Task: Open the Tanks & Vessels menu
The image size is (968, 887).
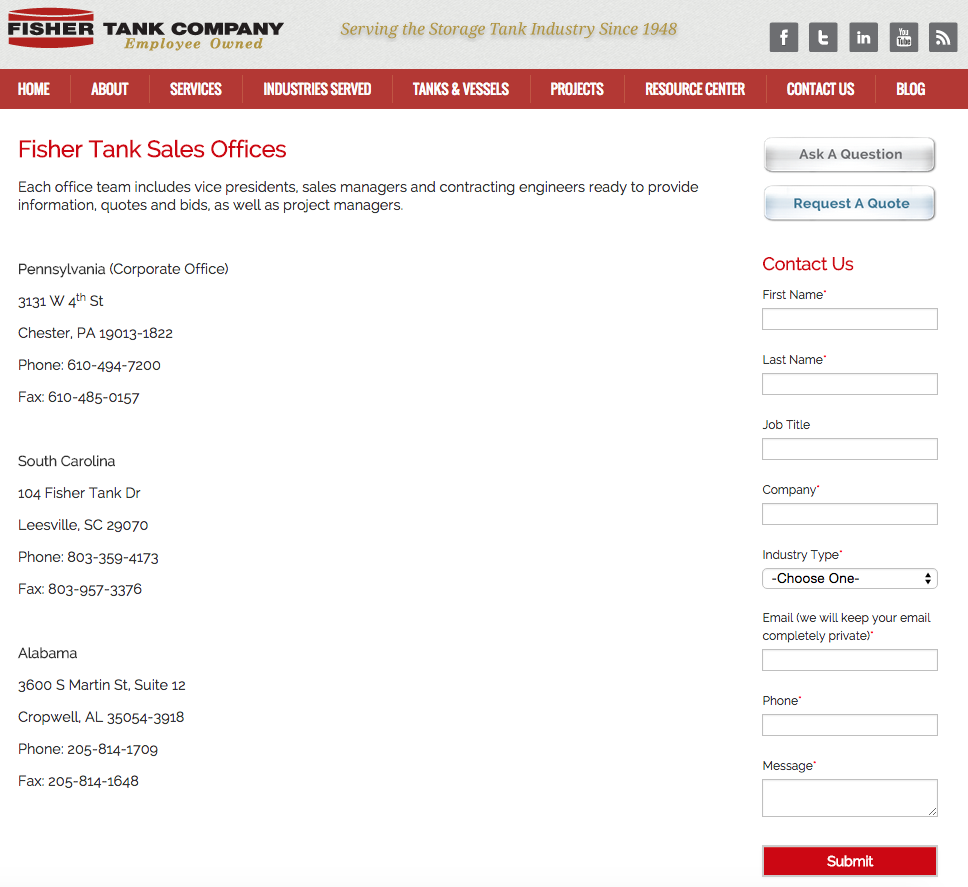Action: [x=461, y=89]
